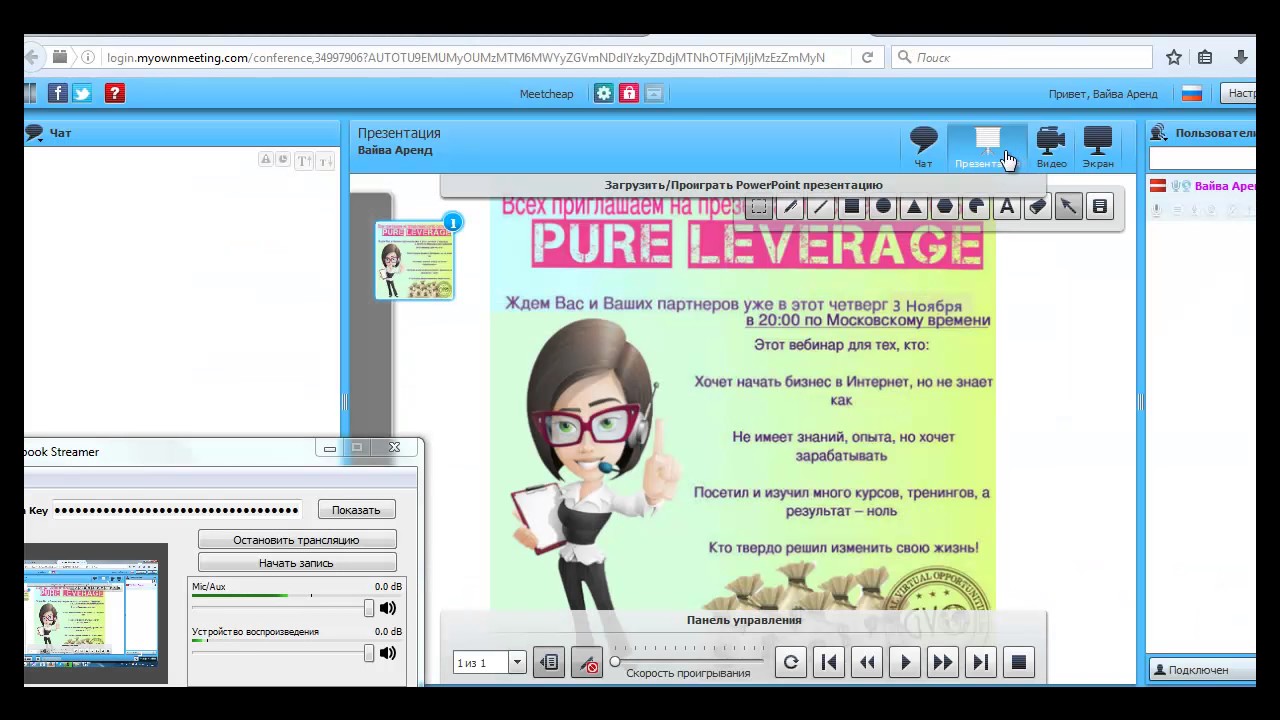Screen dimensions: 1280x720
Task: Click Остановить трансляцию in Streamer window
Action: pos(296,540)
